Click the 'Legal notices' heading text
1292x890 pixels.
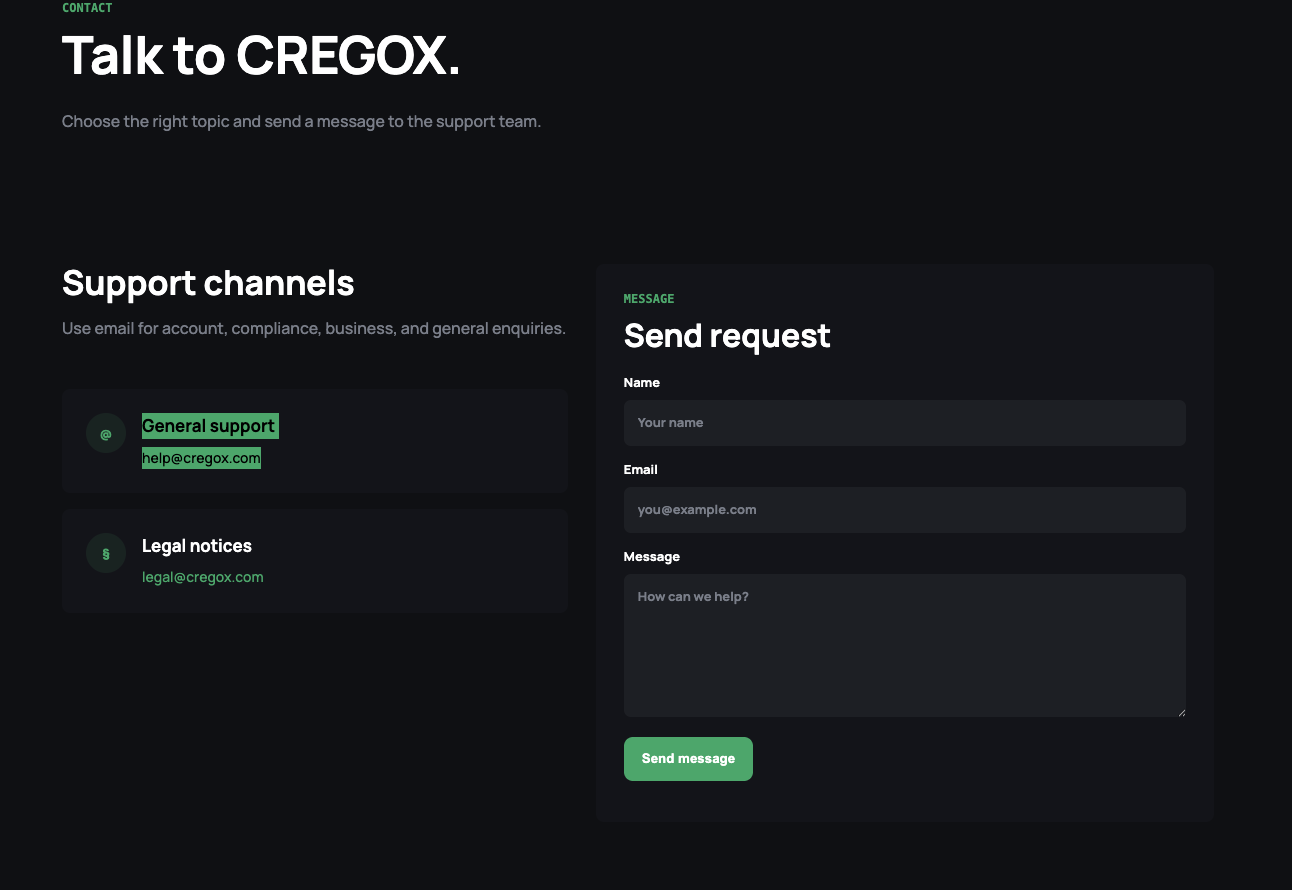coord(197,546)
